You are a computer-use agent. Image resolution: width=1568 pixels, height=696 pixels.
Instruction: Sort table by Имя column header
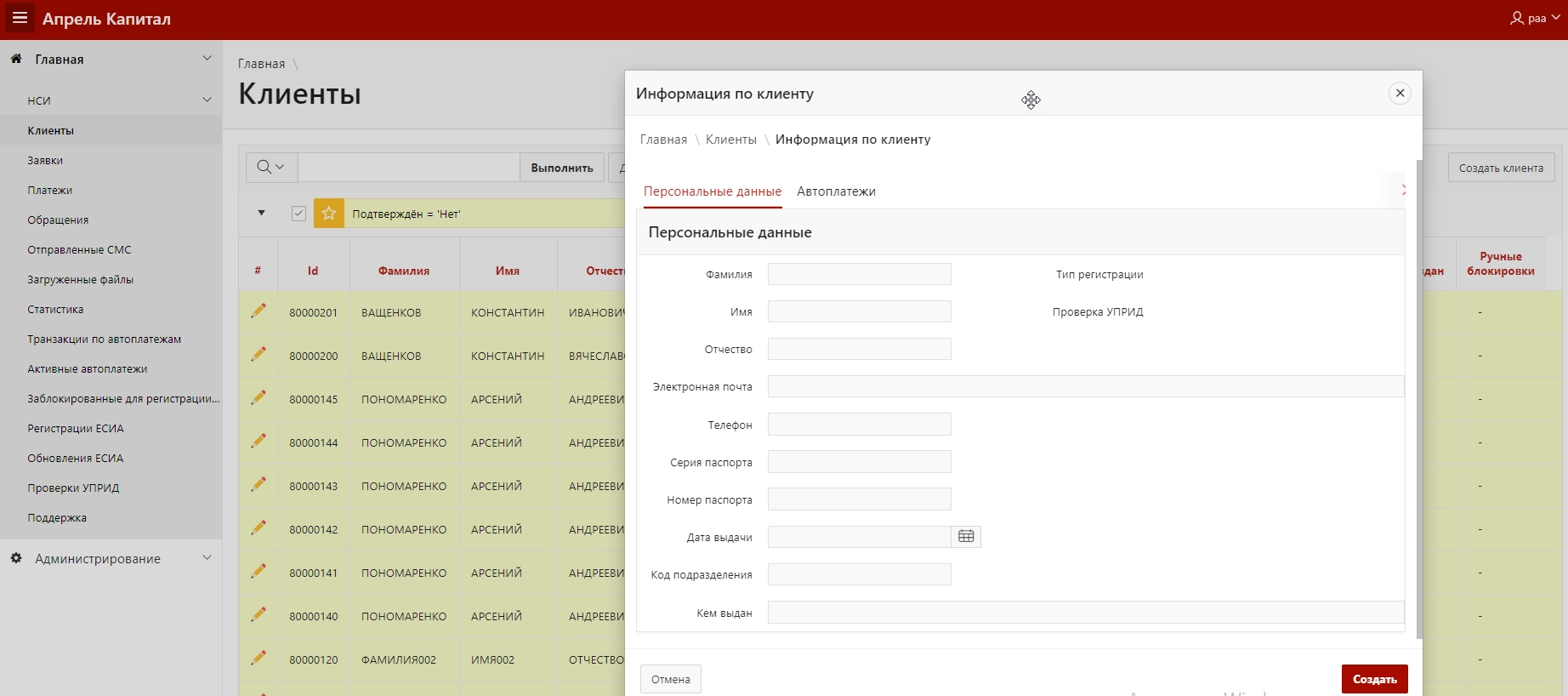(508, 271)
